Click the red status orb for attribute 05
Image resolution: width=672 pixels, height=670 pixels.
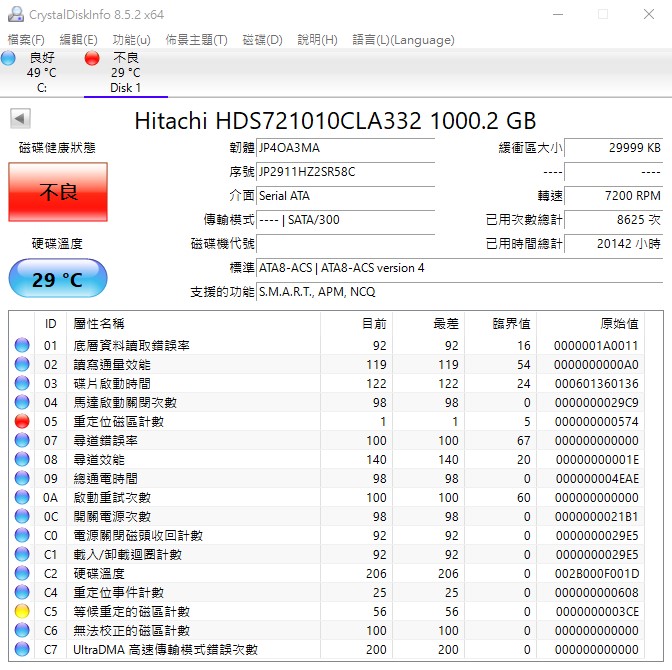[x=22, y=421]
